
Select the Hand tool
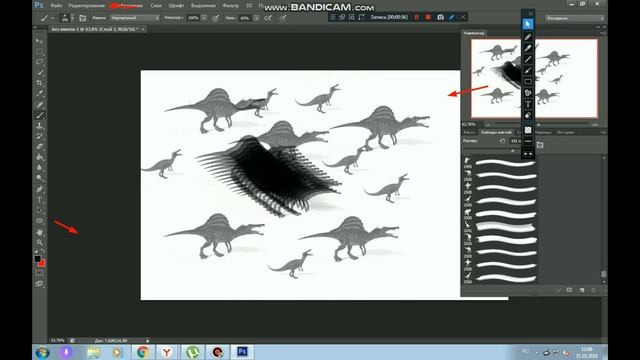tap(39, 232)
